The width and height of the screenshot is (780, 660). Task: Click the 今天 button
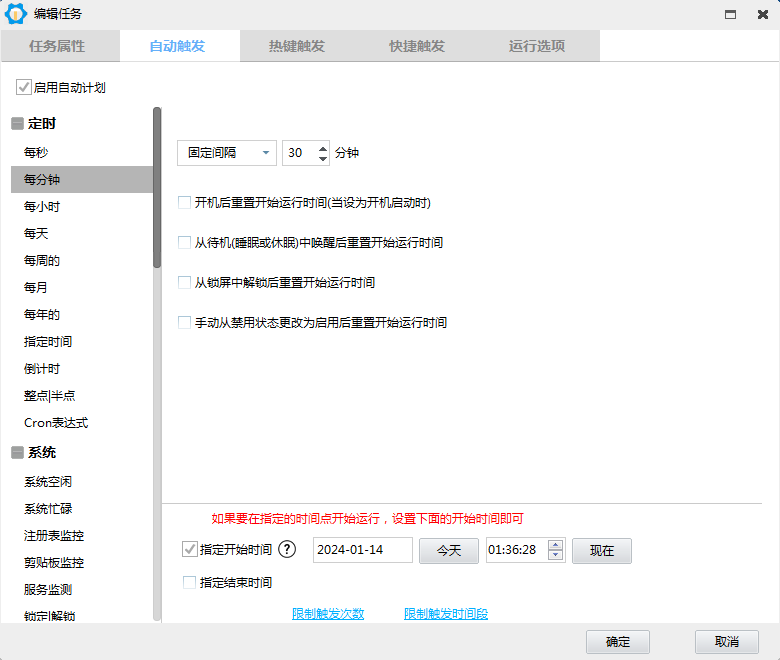click(x=448, y=550)
